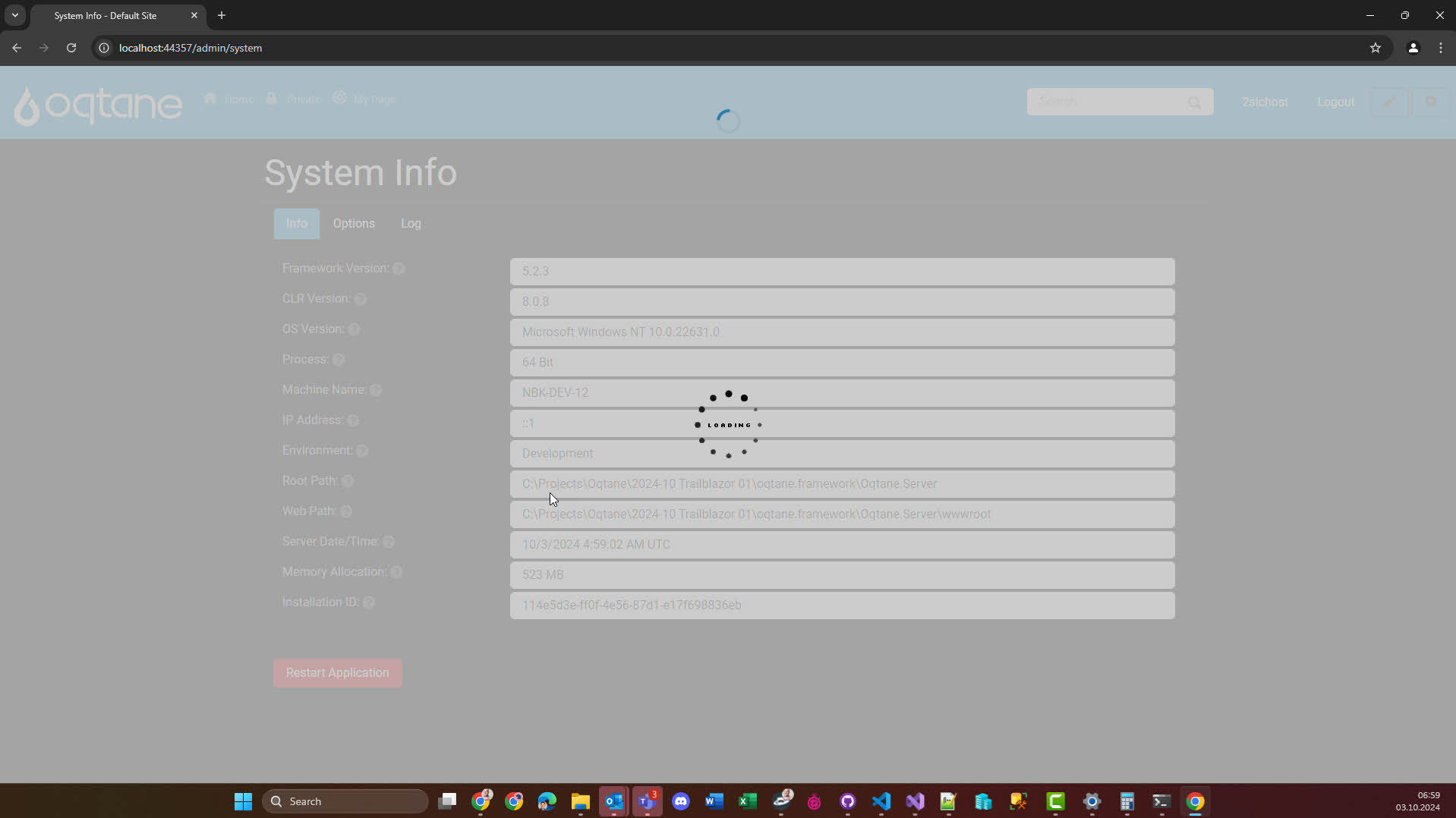Open the Log tab
Image resolution: width=1456 pixels, height=818 pixels.
click(411, 224)
